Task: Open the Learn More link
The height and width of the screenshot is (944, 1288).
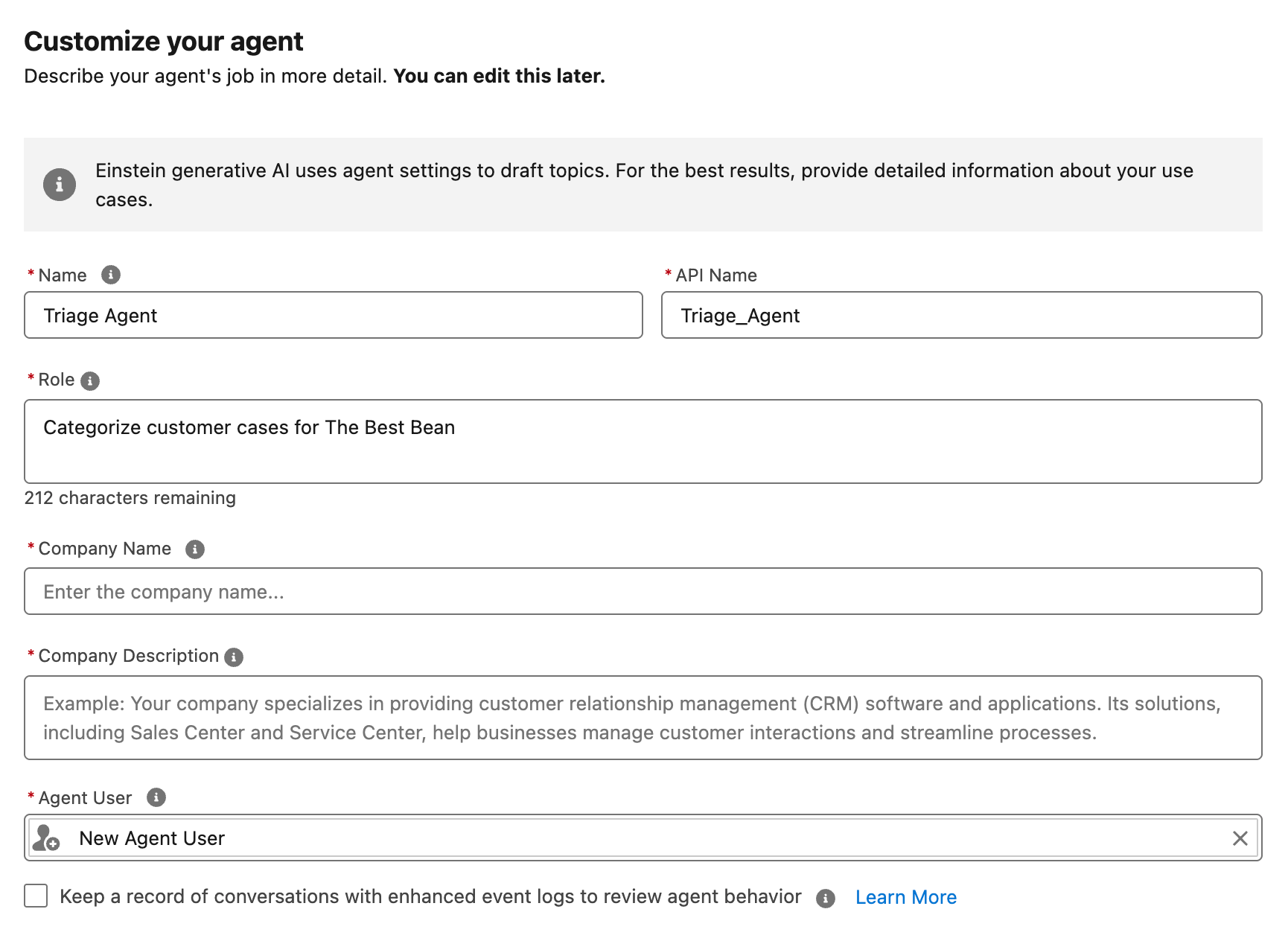Action: click(906, 897)
